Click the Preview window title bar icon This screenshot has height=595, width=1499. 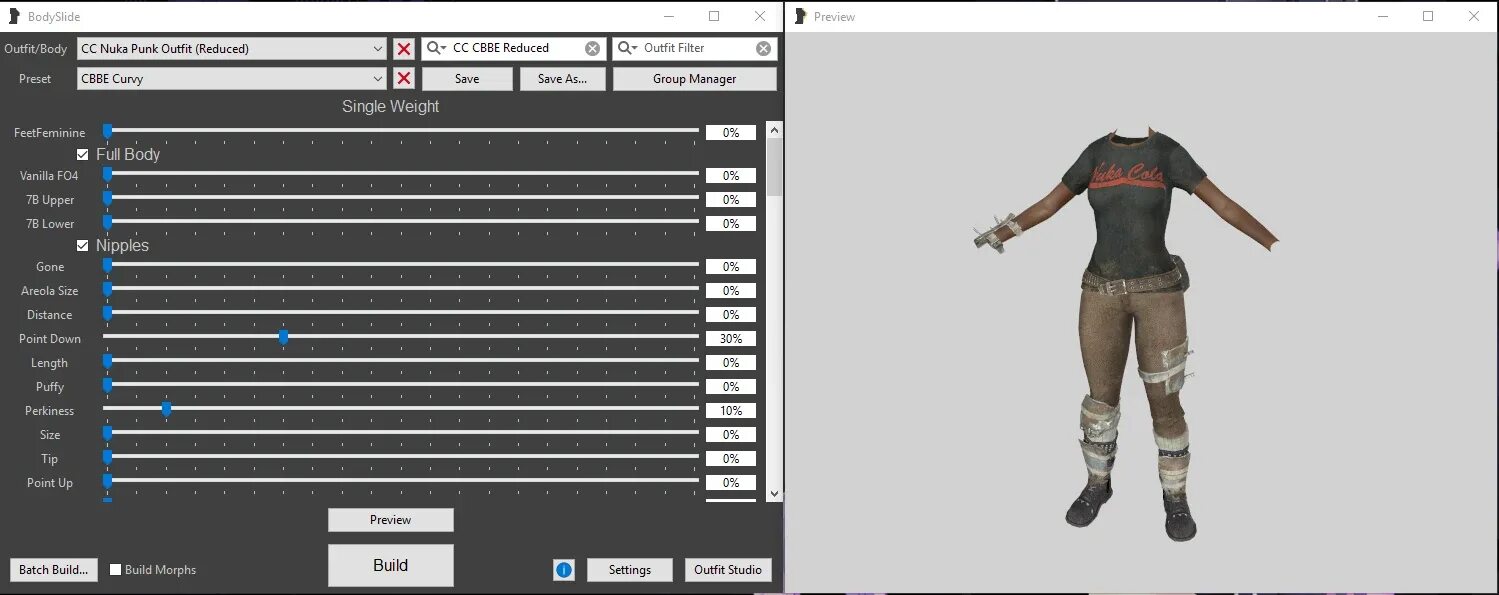(800, 16)
